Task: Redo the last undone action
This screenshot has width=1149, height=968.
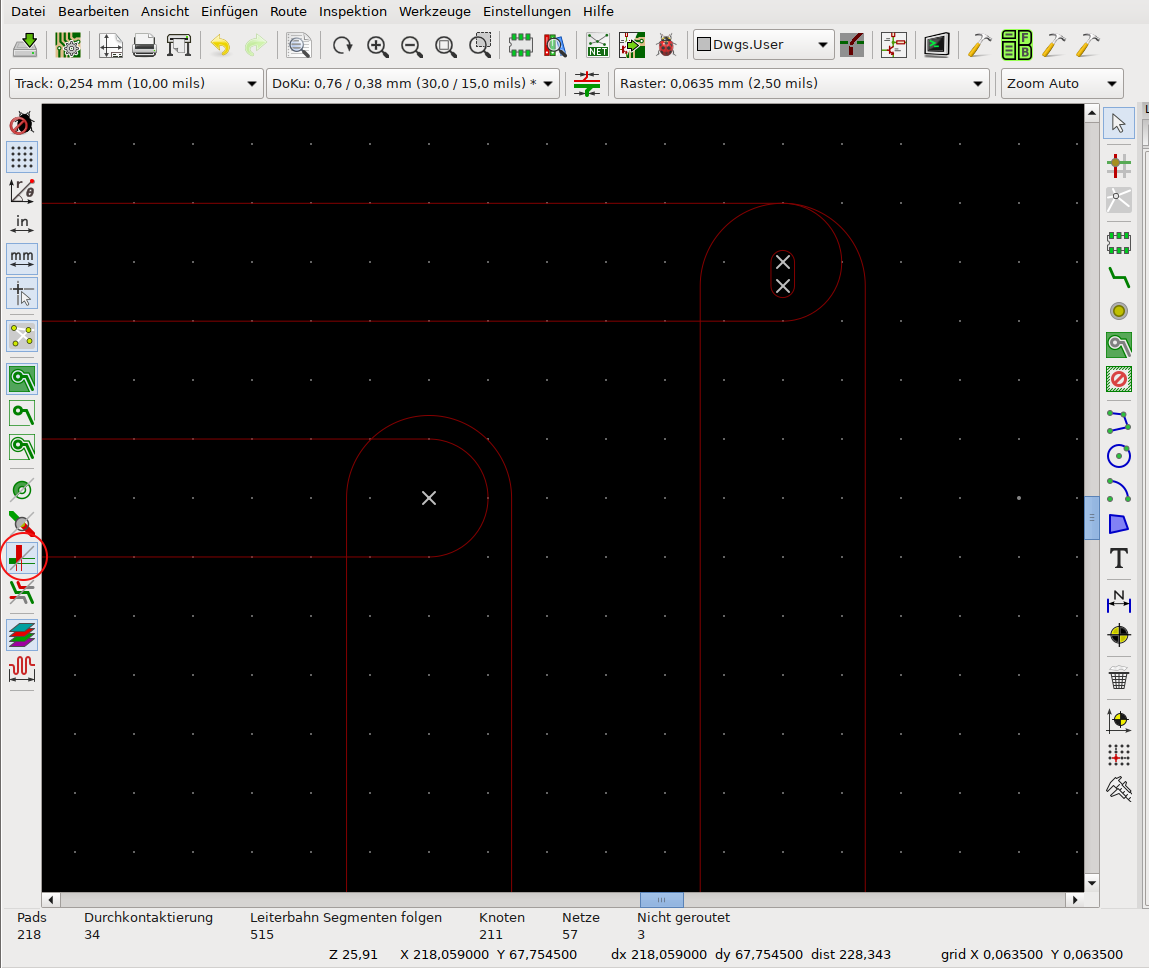Action: pos(255,45)
